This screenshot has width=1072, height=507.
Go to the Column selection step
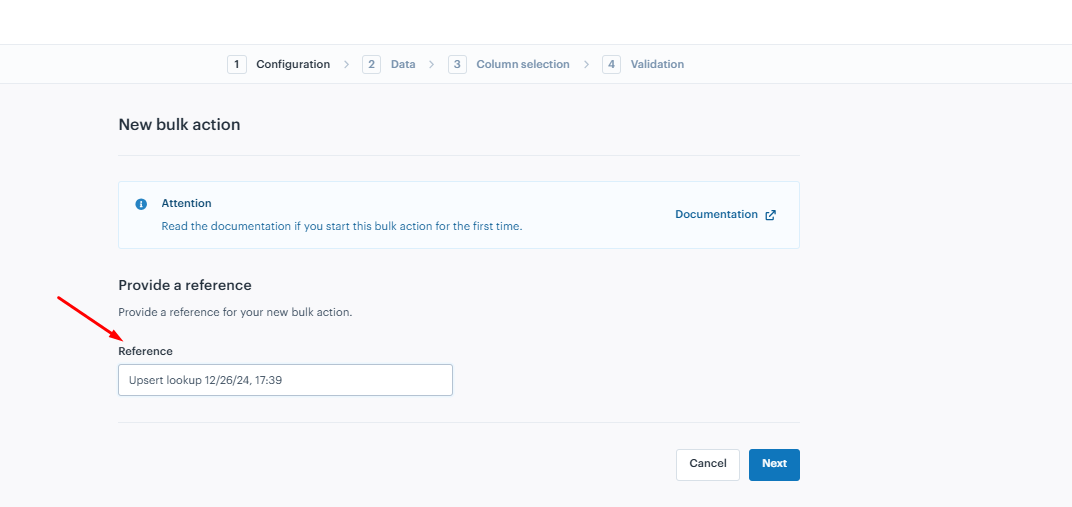pyautogui.click(x=523, y=64)
